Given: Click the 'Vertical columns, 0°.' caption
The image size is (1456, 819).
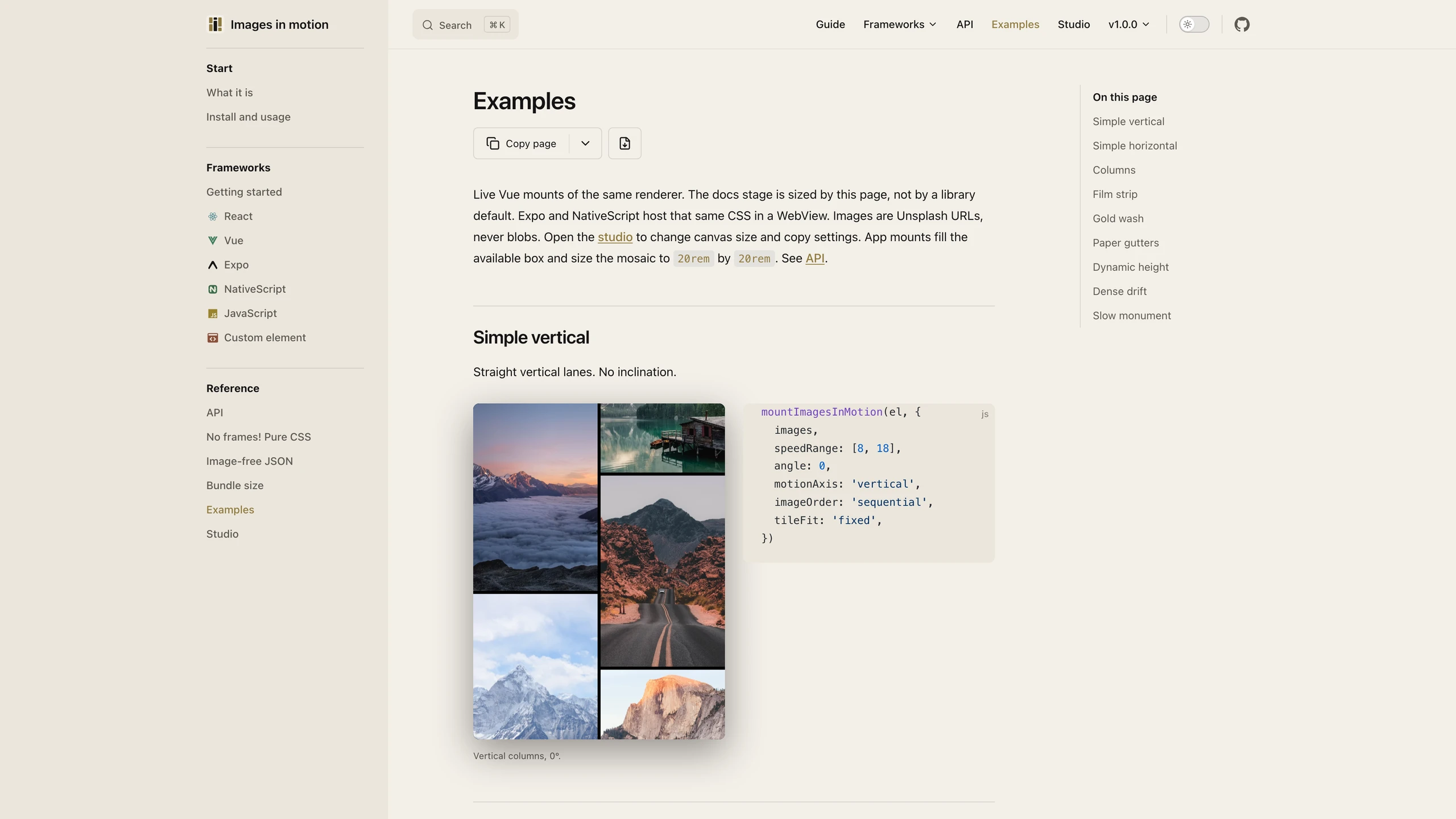Looking at the screenshot, I should 516,756.
